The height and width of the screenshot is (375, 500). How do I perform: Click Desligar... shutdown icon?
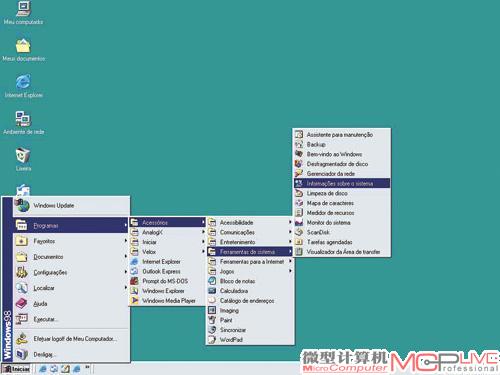22,354
